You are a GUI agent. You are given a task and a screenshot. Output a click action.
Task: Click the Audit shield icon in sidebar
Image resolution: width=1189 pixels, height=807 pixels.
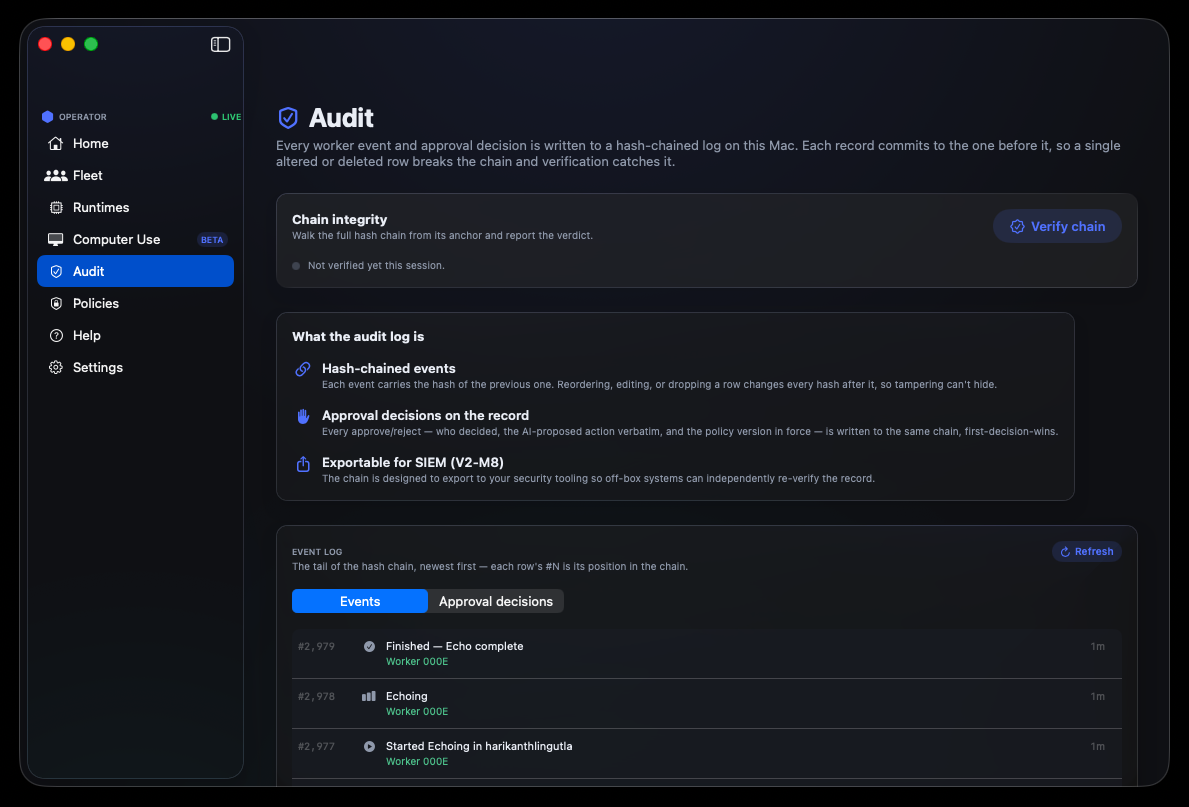[x=56, y=272]
